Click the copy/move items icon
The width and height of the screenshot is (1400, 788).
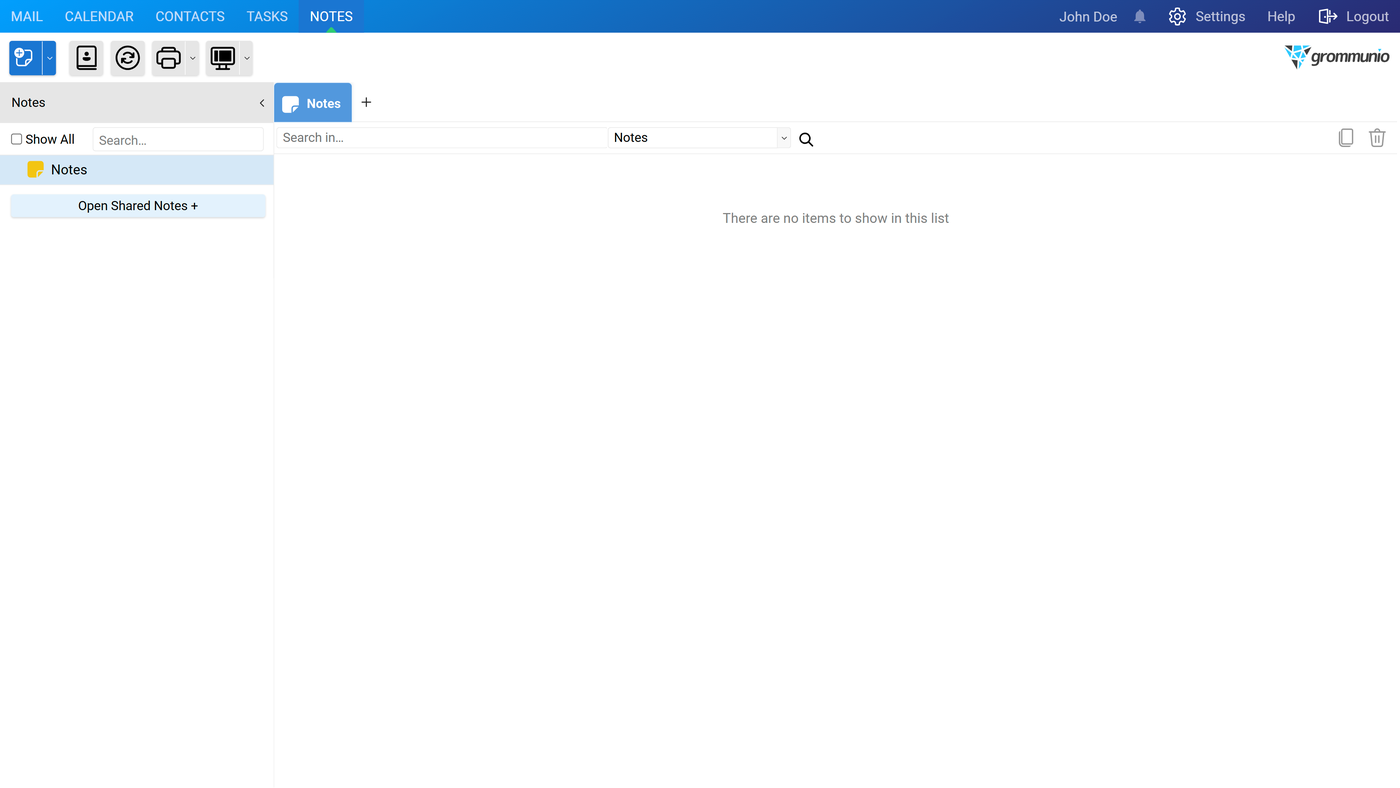(1346, 138)
